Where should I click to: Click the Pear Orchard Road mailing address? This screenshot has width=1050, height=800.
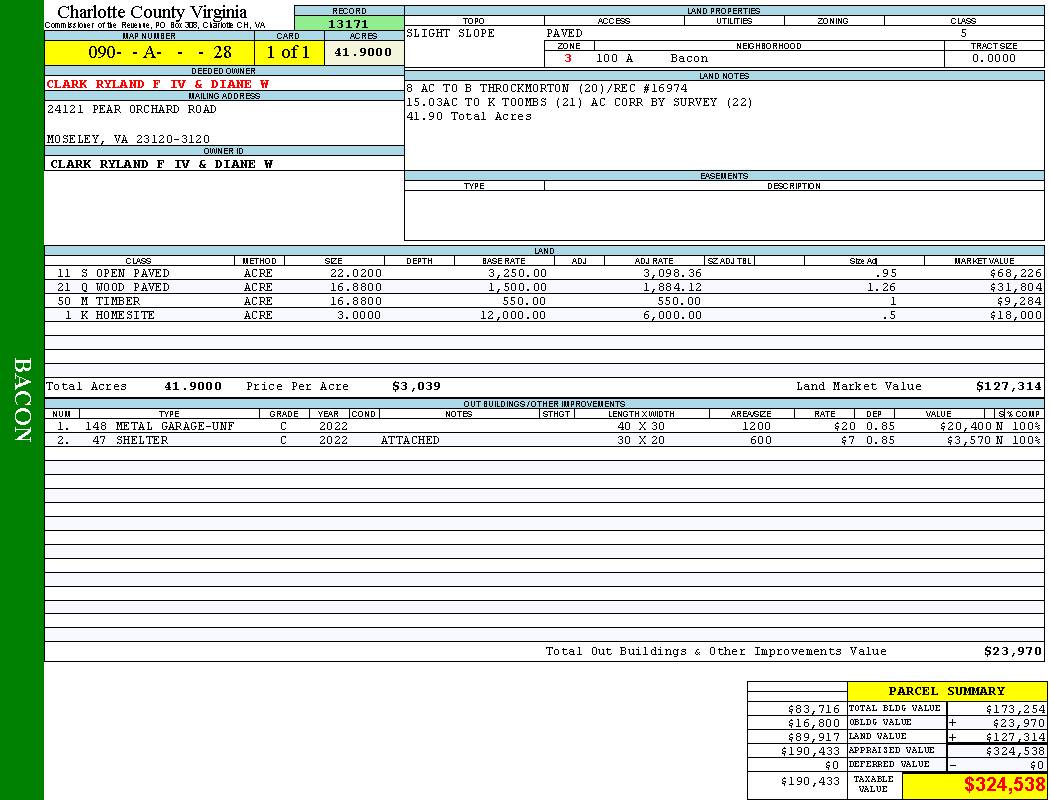(131, 109)
